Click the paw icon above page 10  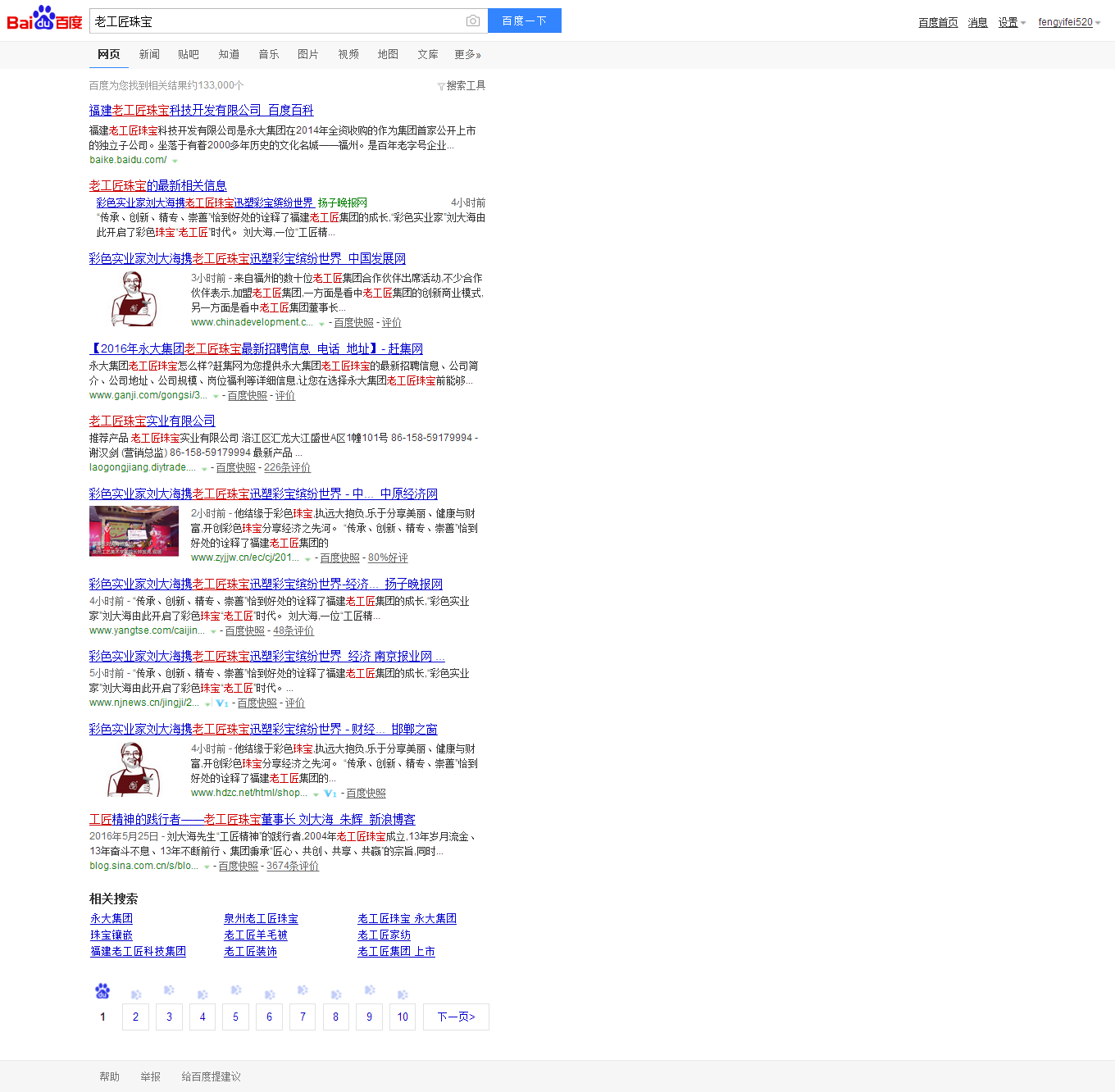[x=403, y=994]
